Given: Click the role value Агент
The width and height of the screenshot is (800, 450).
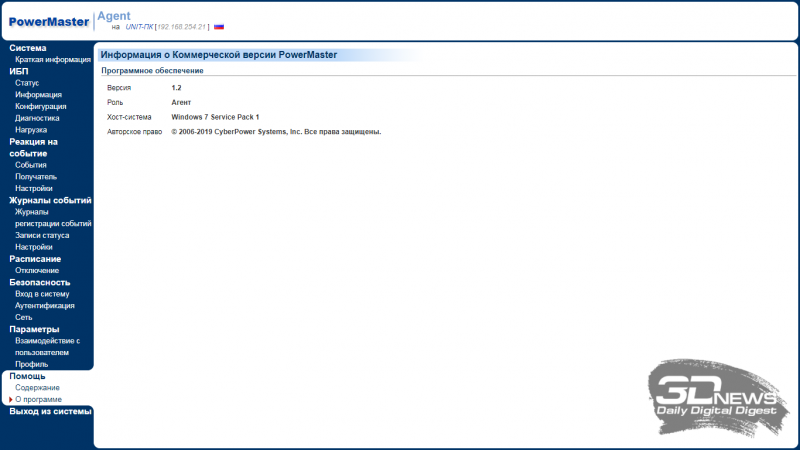Looking at the screenshot, I should click(x=181, y=103).
